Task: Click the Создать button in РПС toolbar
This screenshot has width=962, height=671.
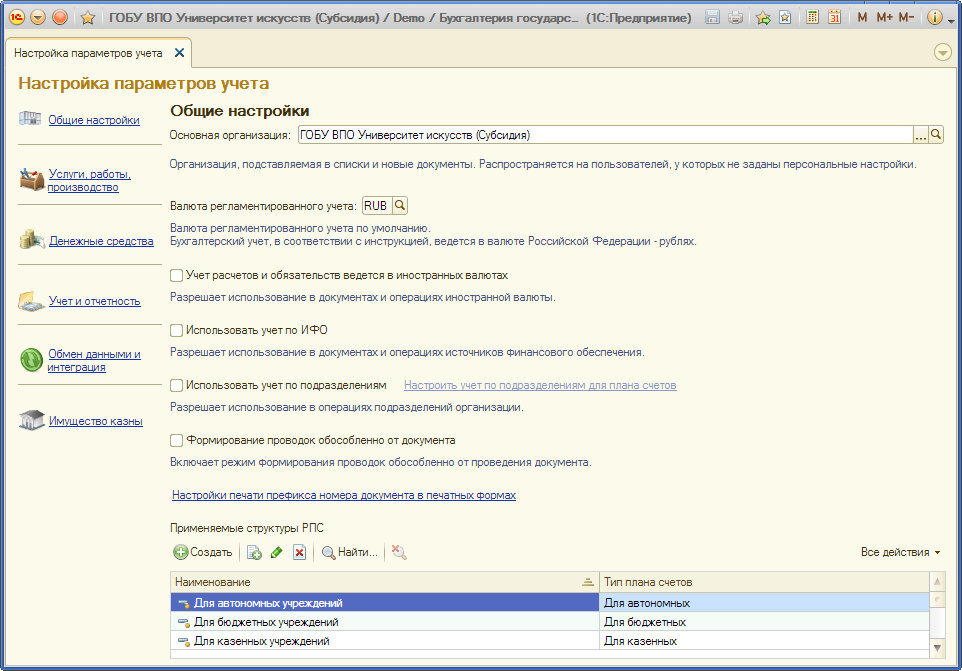Action: click(x=203, y=552)
